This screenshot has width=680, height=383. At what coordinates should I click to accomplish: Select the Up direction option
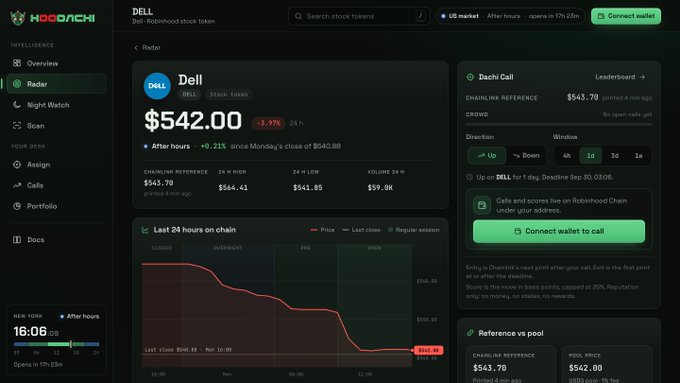[487, 155]
